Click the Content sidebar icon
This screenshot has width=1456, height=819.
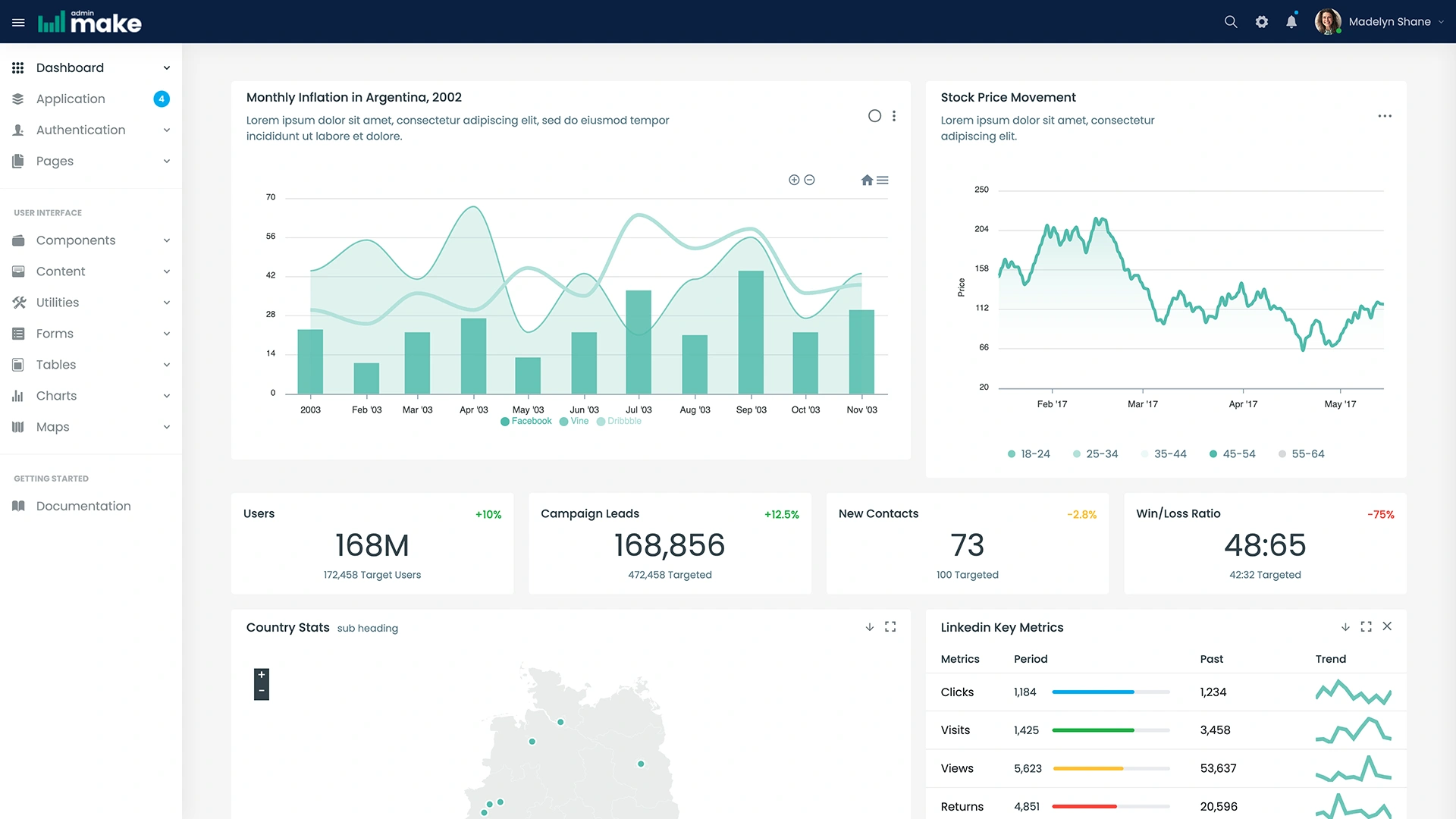click(x=18, y=271)
